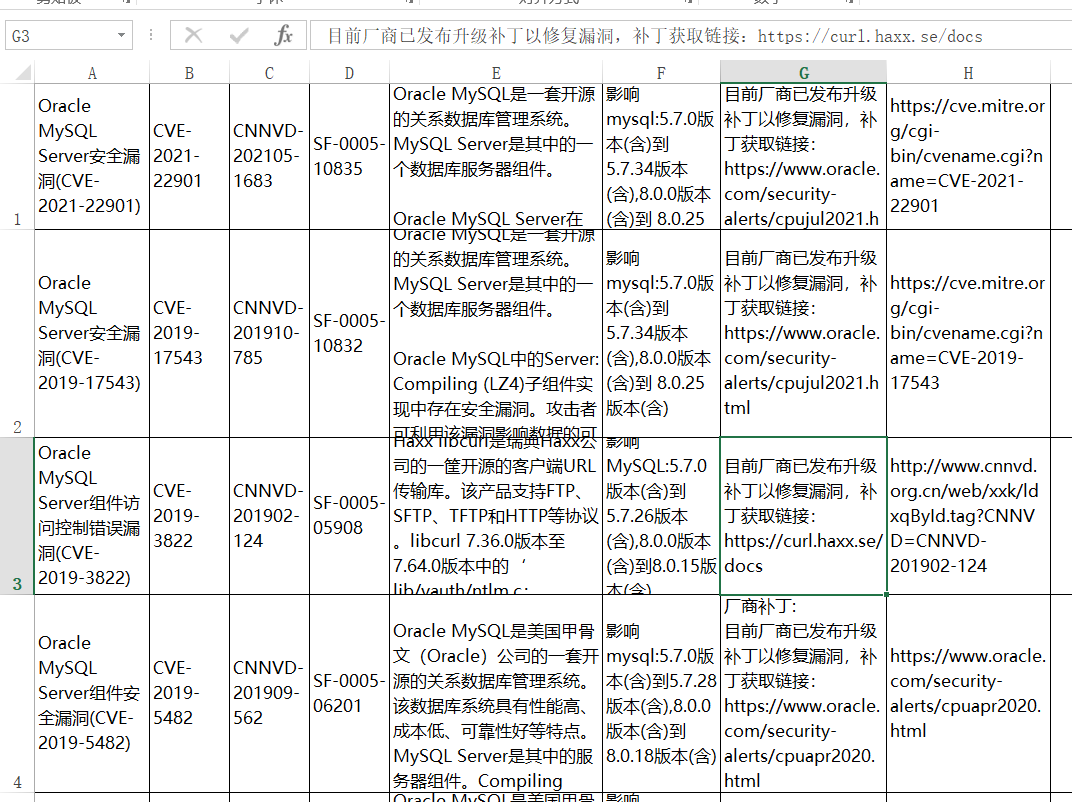Select column D header
The width and height of the screenshot is (1072, 802).
(349, 72)
